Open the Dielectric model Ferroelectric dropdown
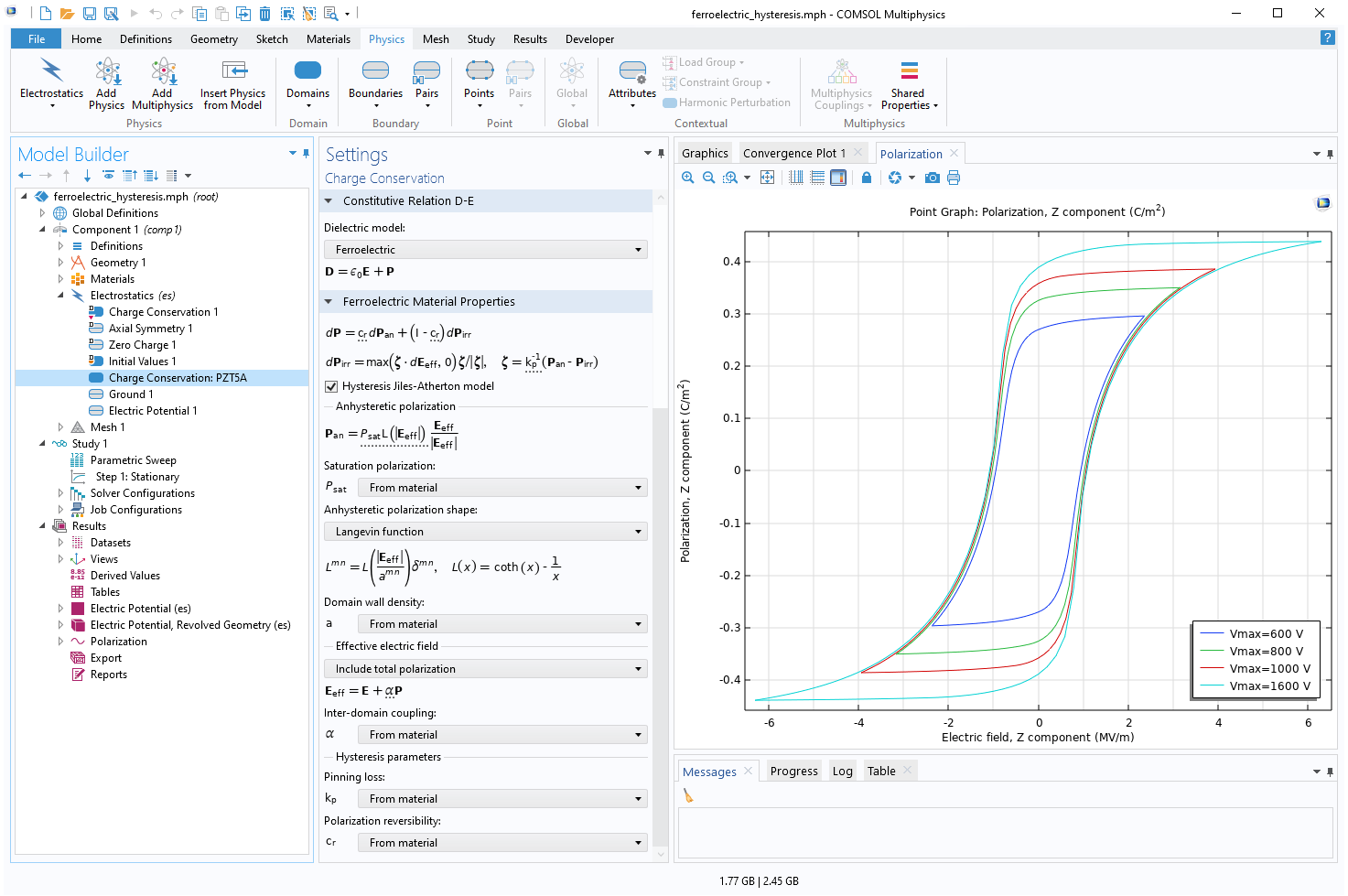The height and width of the screenshot is (896, 1348). [486, 250]
